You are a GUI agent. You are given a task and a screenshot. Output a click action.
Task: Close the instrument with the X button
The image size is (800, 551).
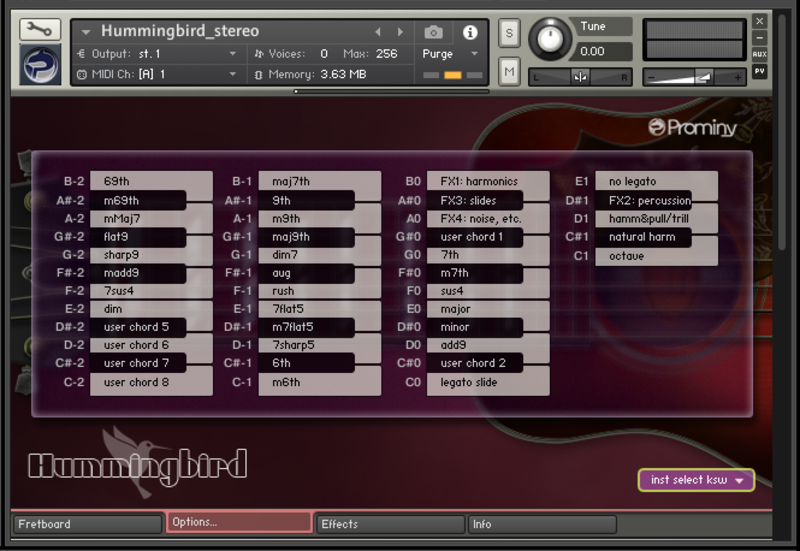(759, 21)
